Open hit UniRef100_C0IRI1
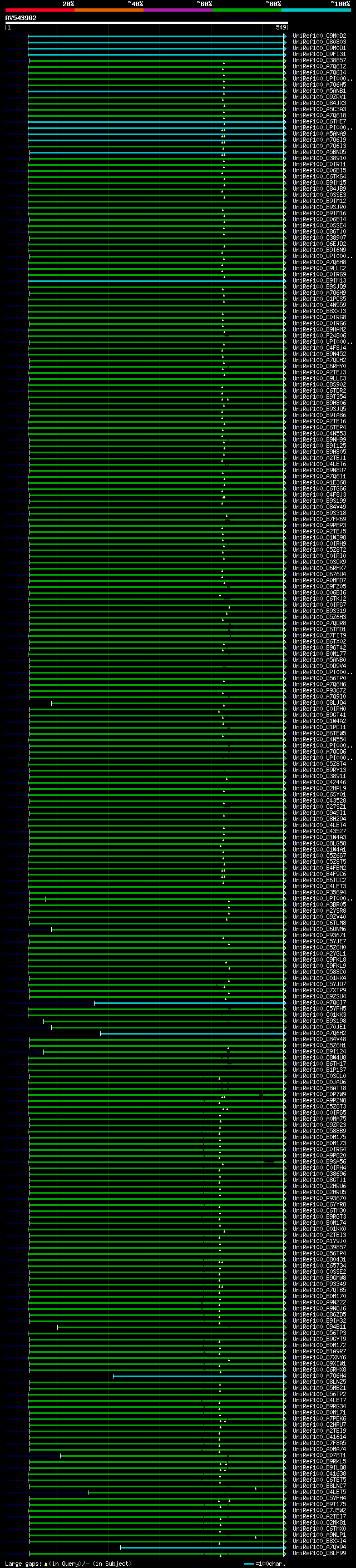 point(319,164)
